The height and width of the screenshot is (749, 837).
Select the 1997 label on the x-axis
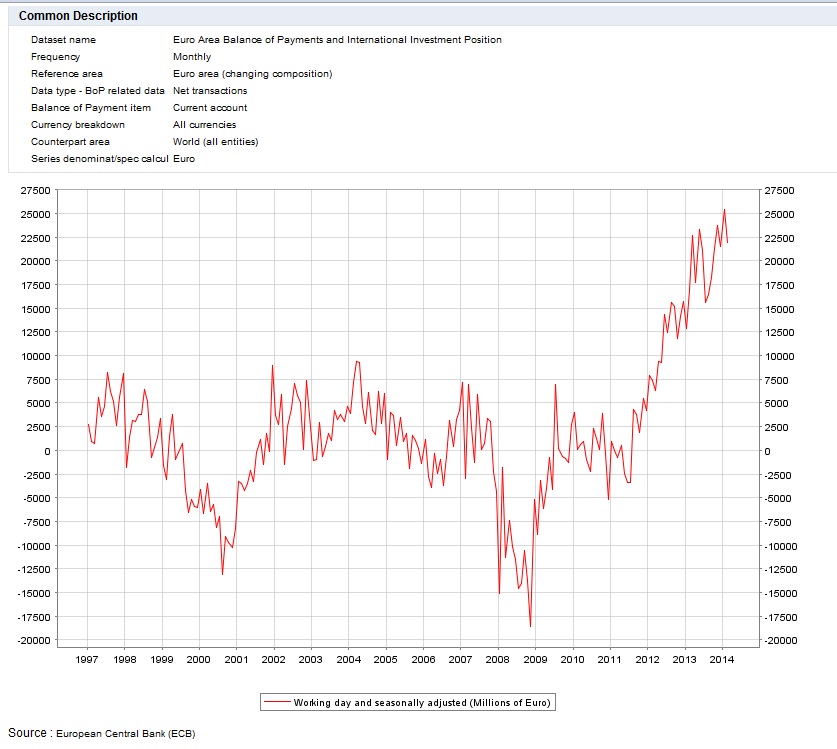(x=86, y=660)
